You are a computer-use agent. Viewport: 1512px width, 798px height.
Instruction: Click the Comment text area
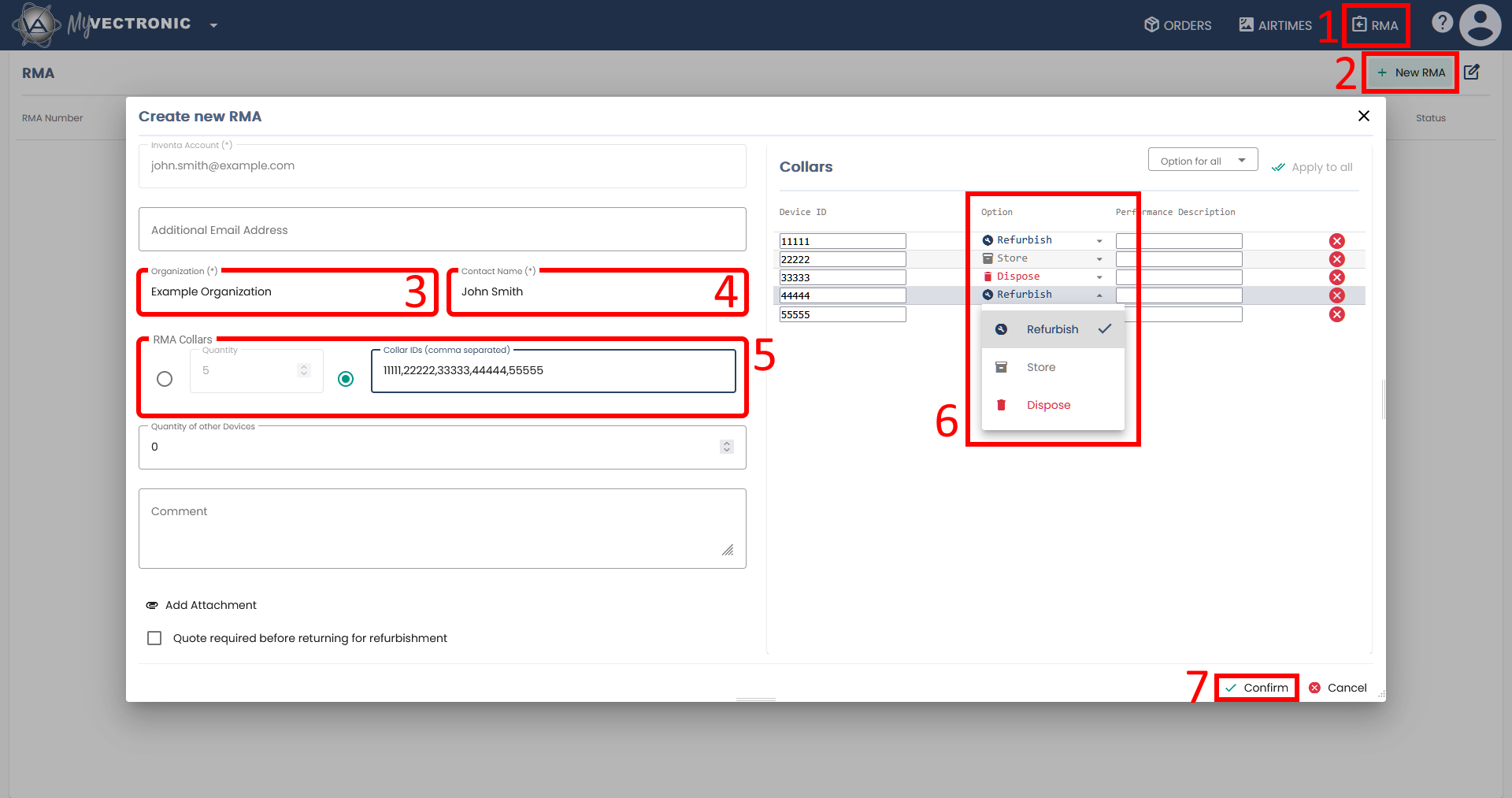(x=443, y=529)
